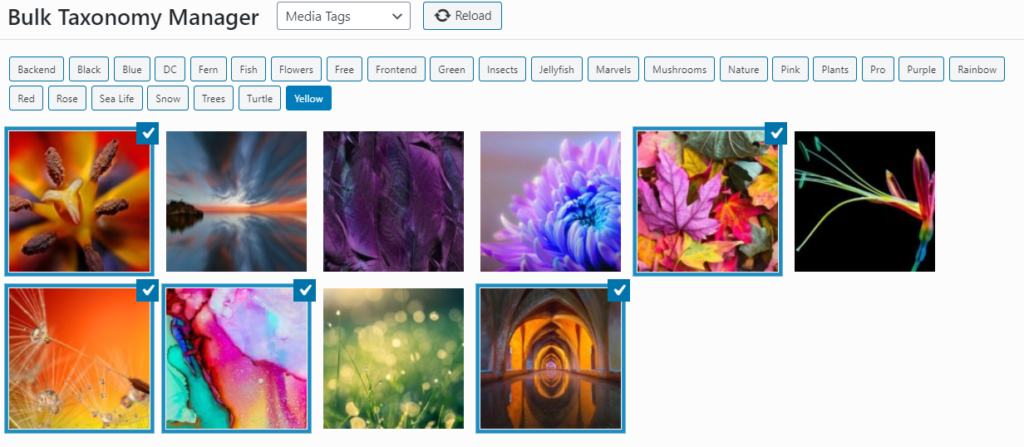This screenshot has width=1024, height=447.
Task: Select the Rose tag
Action: 67,99
